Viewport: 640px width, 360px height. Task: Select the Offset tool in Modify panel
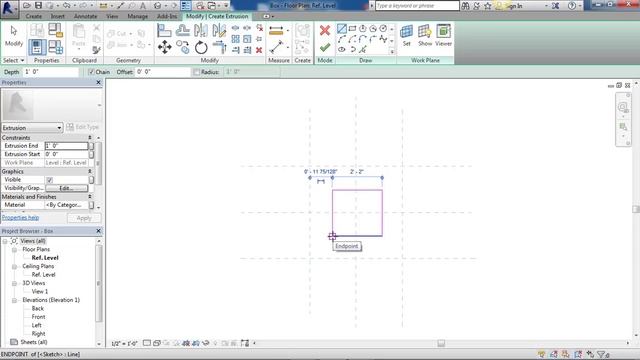[182, 30]
